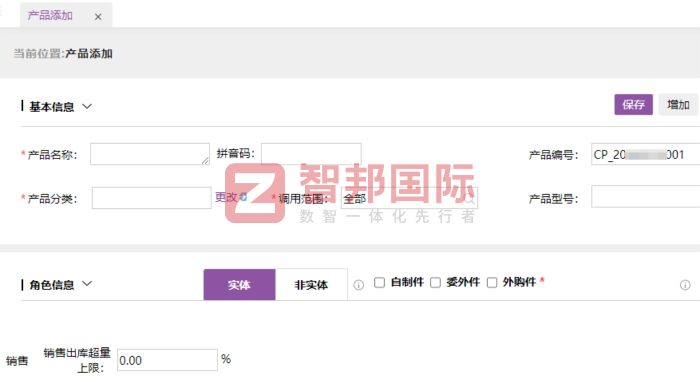The height and width of the screenshot is (387, 700).
Task: Focus the 拼音码 input field
Action: [x=311, y=154]
